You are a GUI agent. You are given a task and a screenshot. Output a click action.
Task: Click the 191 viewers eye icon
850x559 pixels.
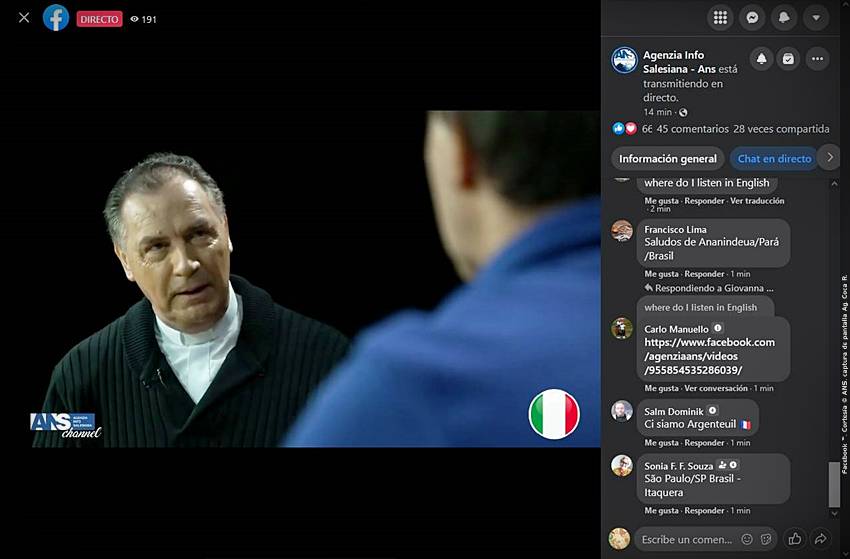point(134,19)
